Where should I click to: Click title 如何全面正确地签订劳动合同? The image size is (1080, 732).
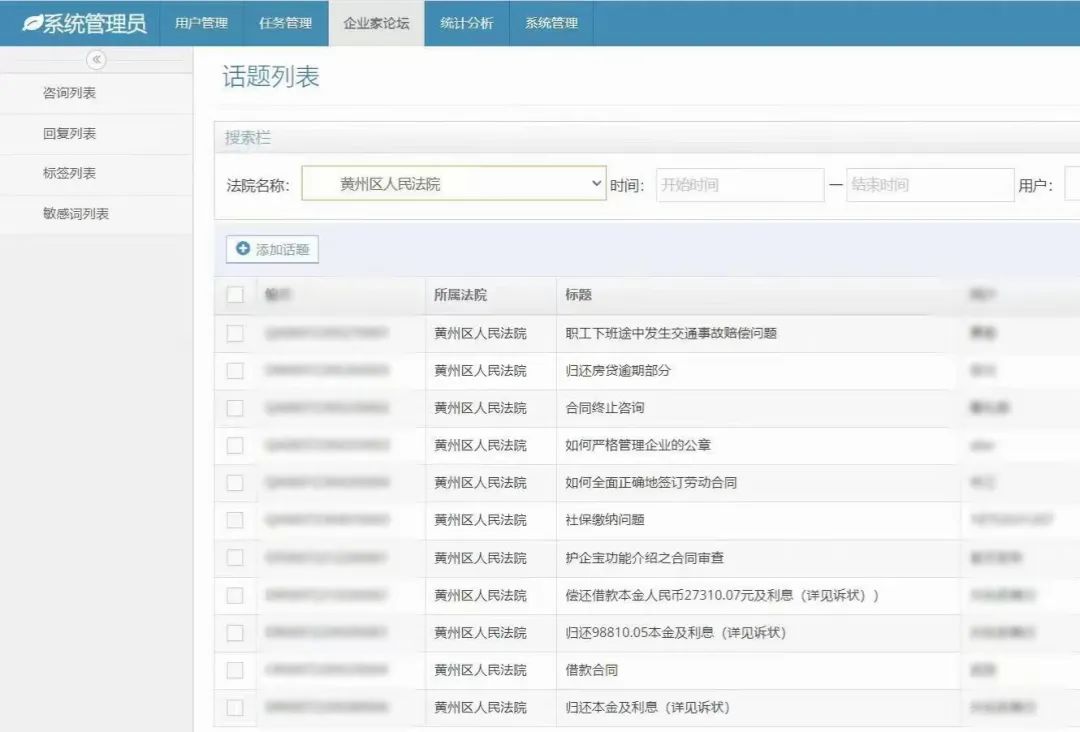(651, 483)
